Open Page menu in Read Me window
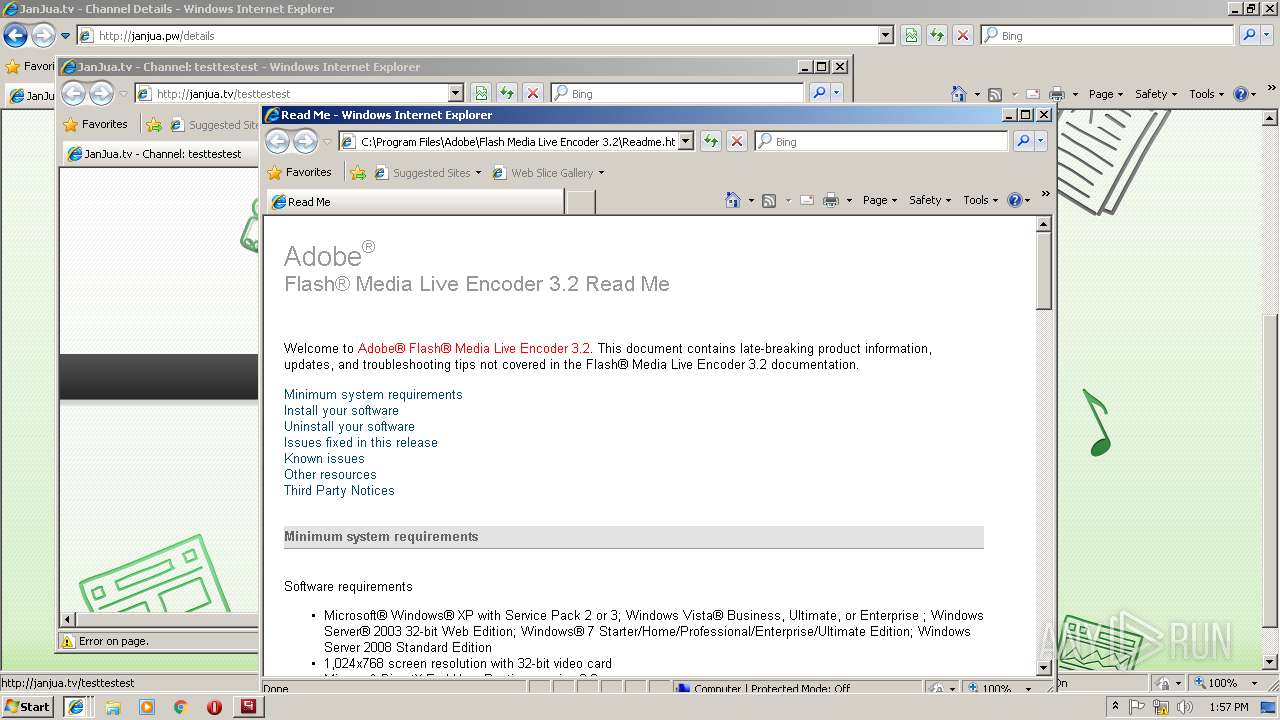 (x=880, y=200)
